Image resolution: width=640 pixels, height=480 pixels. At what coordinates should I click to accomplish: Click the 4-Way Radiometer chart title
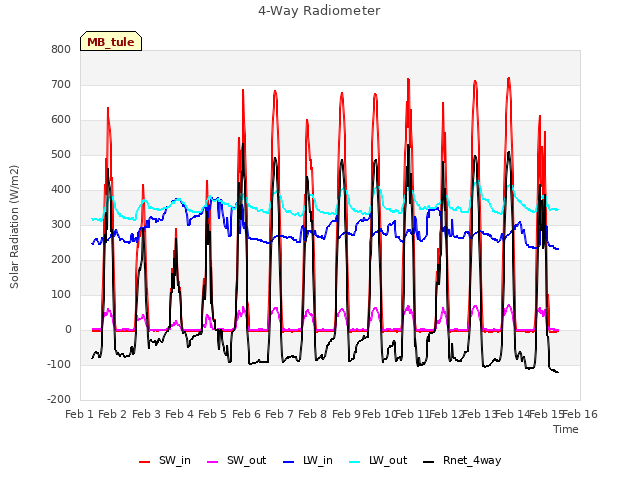point(319,11)
